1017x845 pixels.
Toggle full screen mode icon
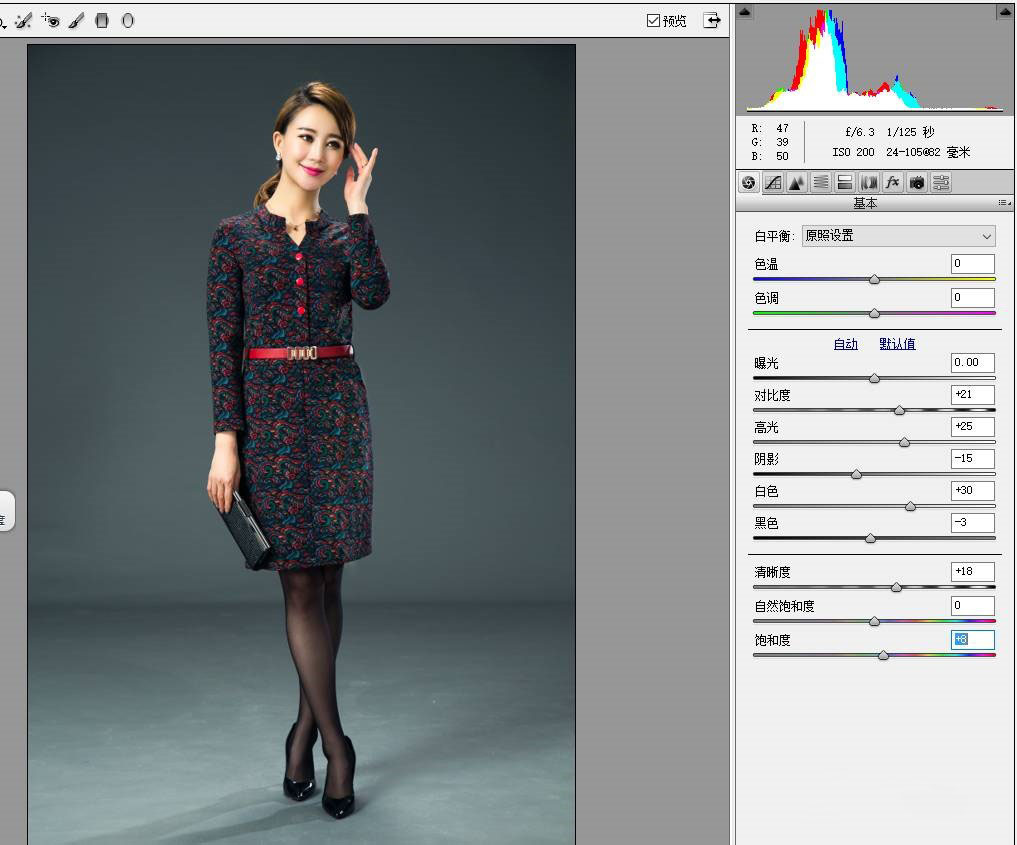tap(711, 20)
